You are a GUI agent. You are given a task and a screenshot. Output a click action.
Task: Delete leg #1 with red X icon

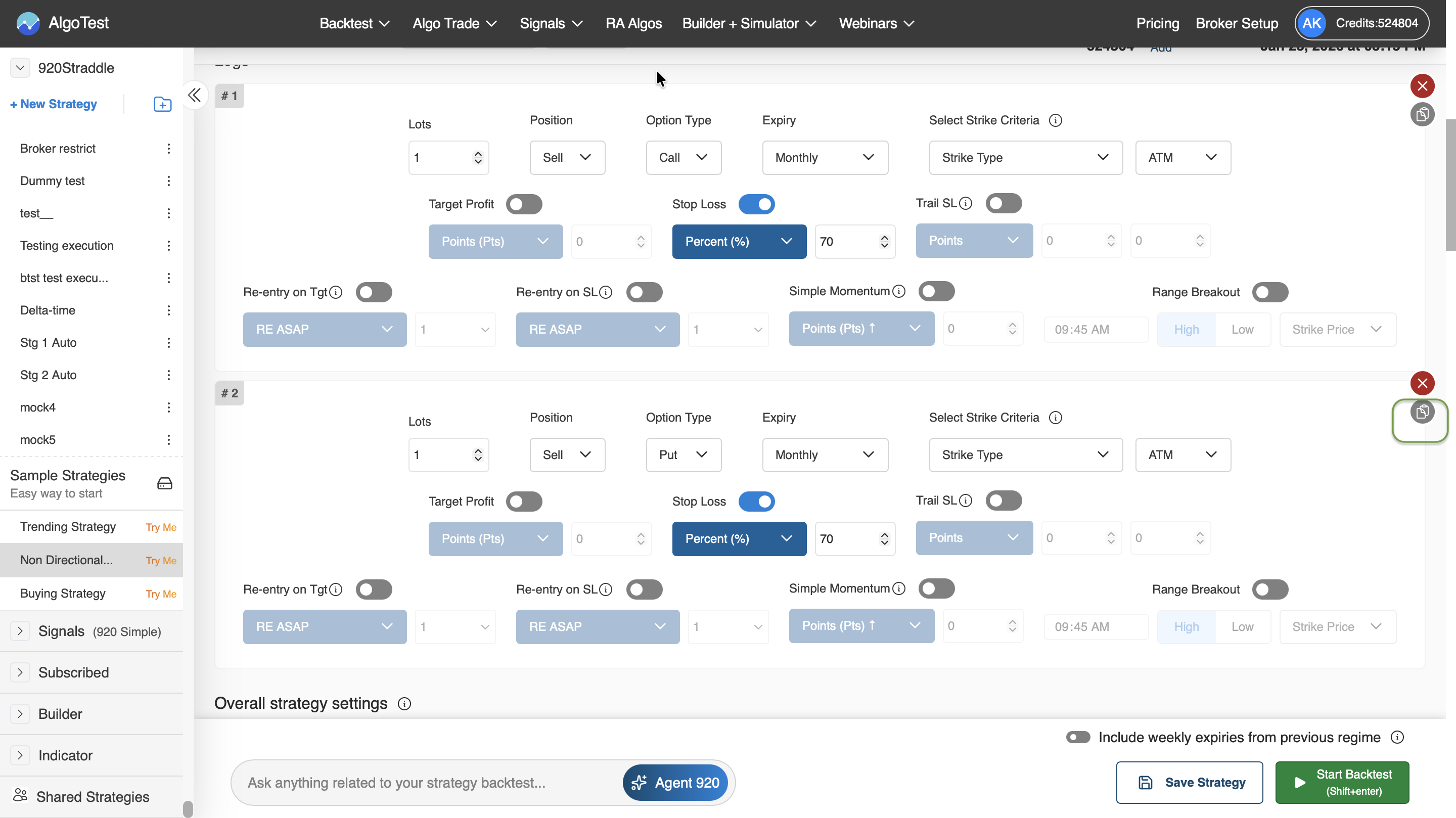pyautogui.click(x=1422, y=86)
